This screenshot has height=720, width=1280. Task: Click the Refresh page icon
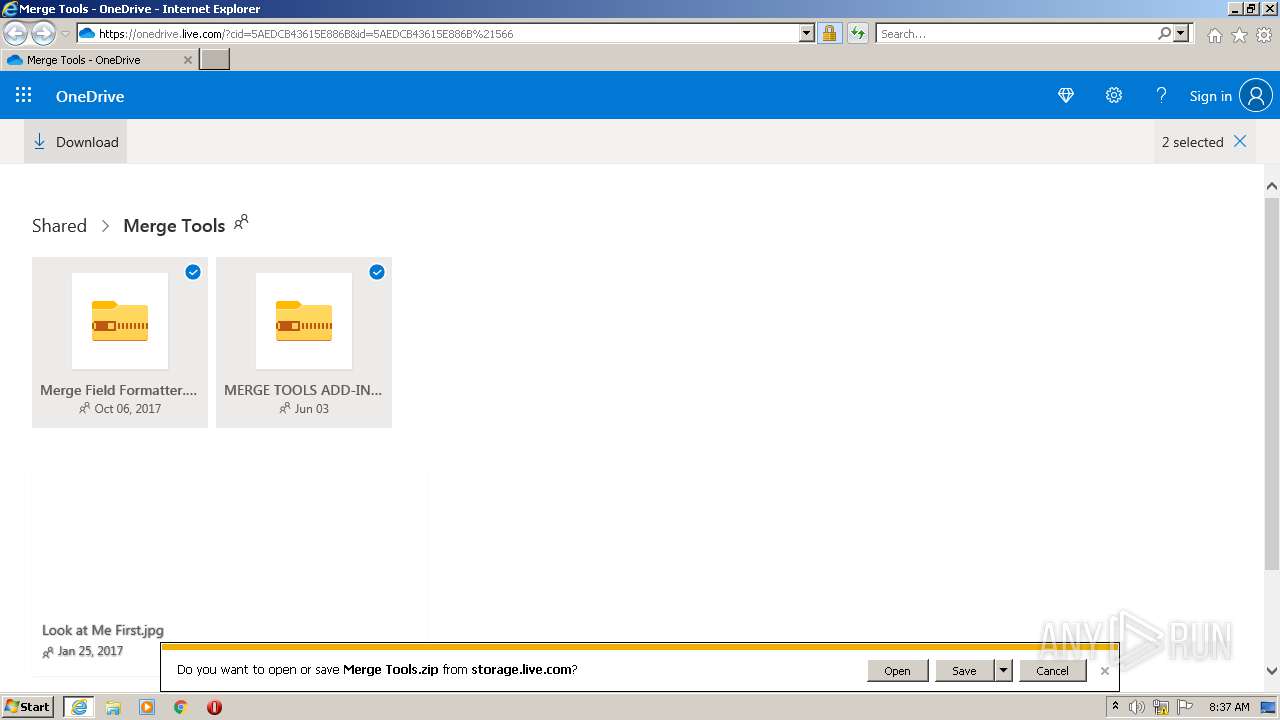(x=858, y=33)
